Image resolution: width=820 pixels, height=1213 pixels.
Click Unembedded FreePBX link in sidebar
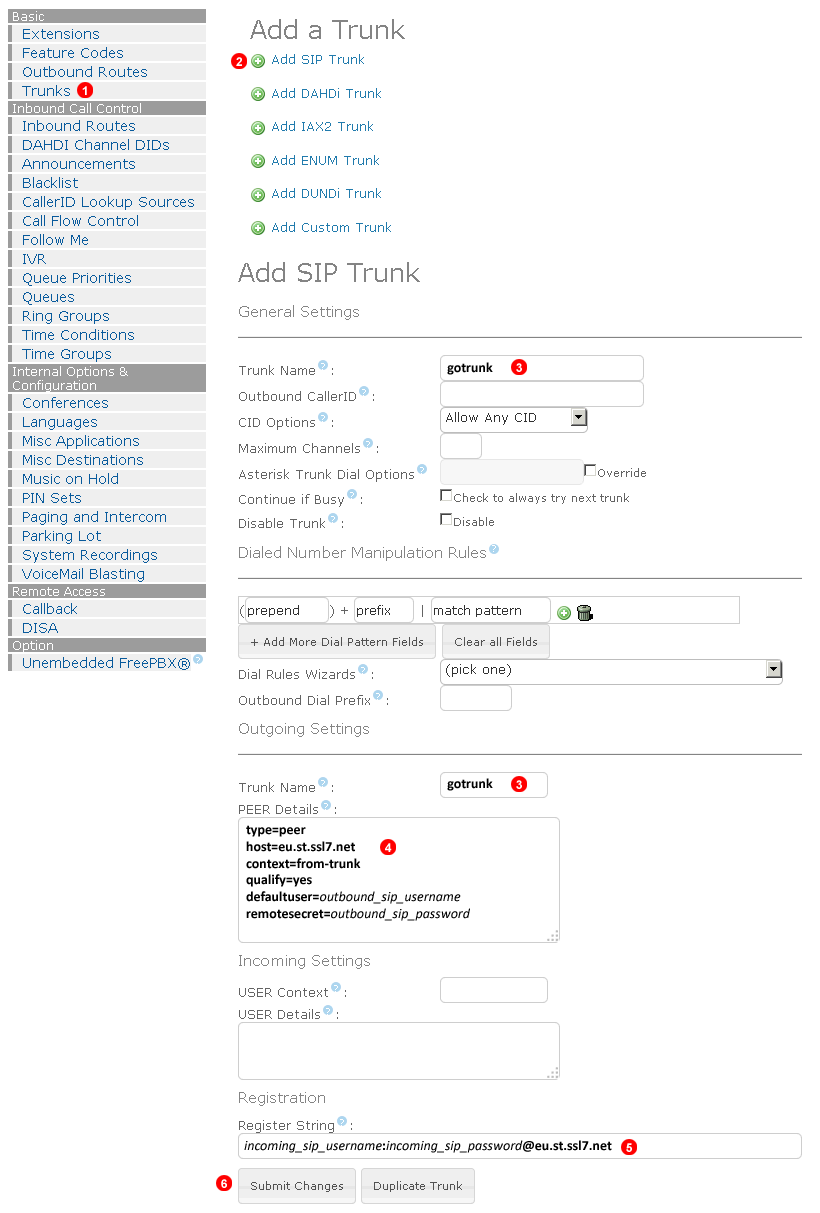106,663
